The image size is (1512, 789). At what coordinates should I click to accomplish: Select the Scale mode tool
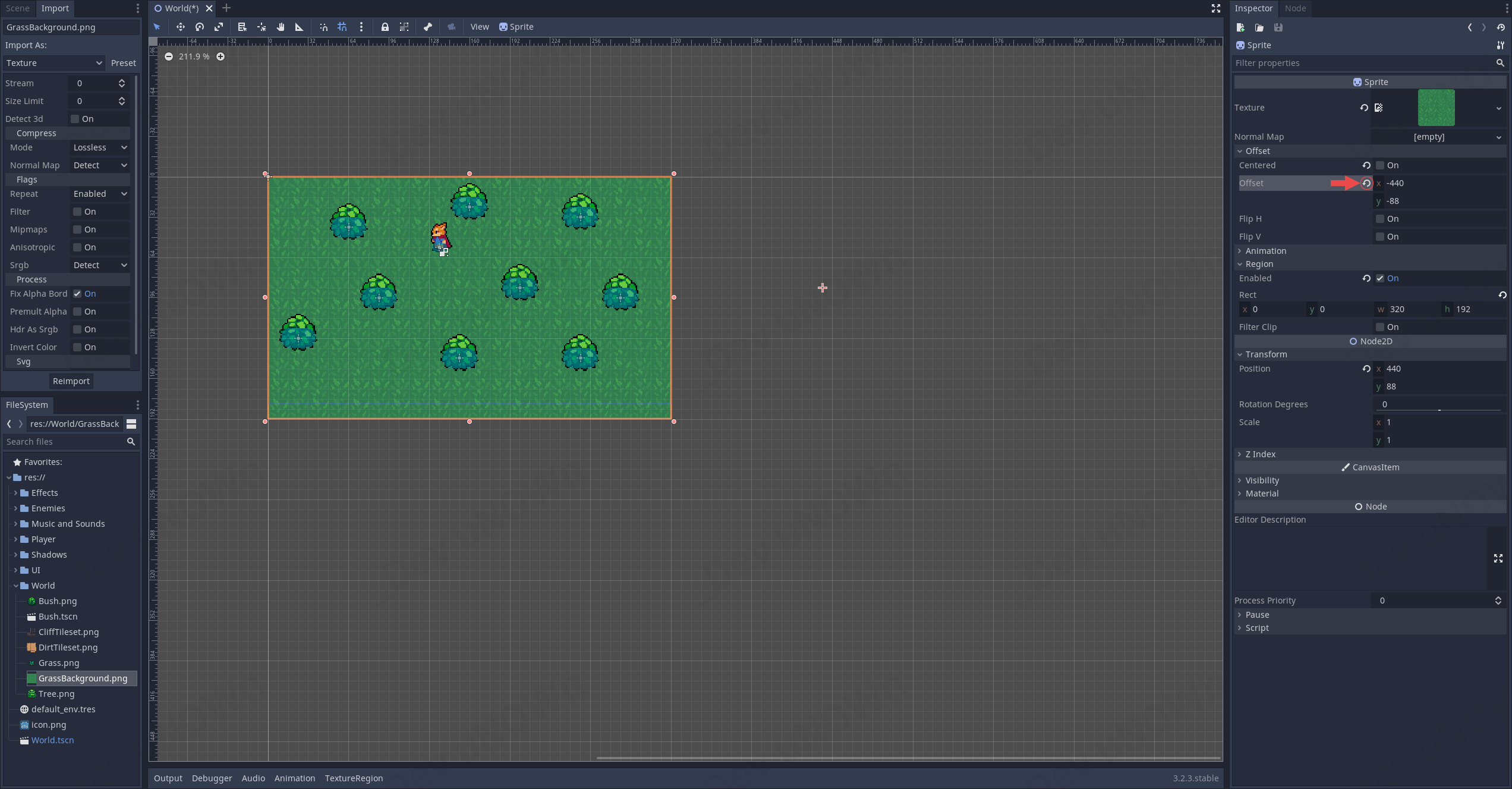coord(219,27)
